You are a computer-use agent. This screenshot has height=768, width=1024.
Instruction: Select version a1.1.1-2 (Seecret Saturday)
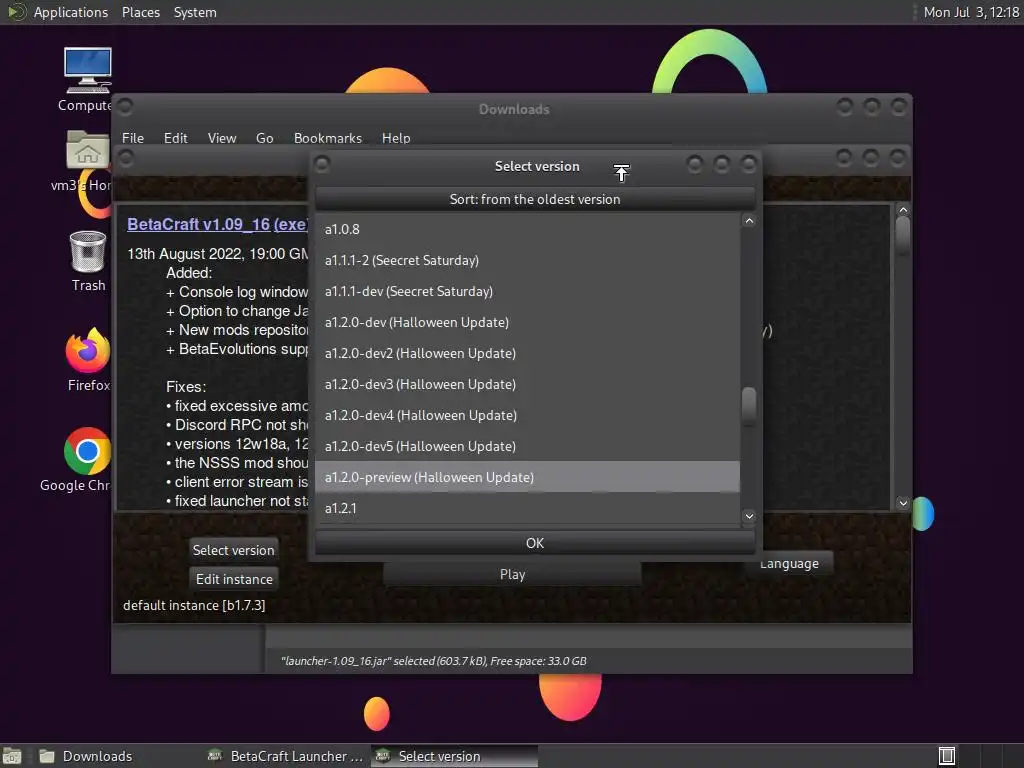pyautogui.click(x=527, y=260)
